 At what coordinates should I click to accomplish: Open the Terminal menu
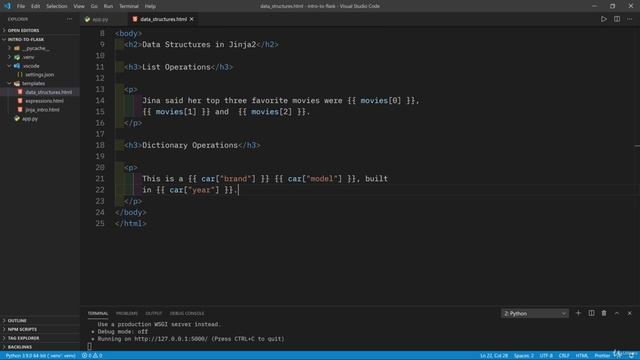pos(129,6)
